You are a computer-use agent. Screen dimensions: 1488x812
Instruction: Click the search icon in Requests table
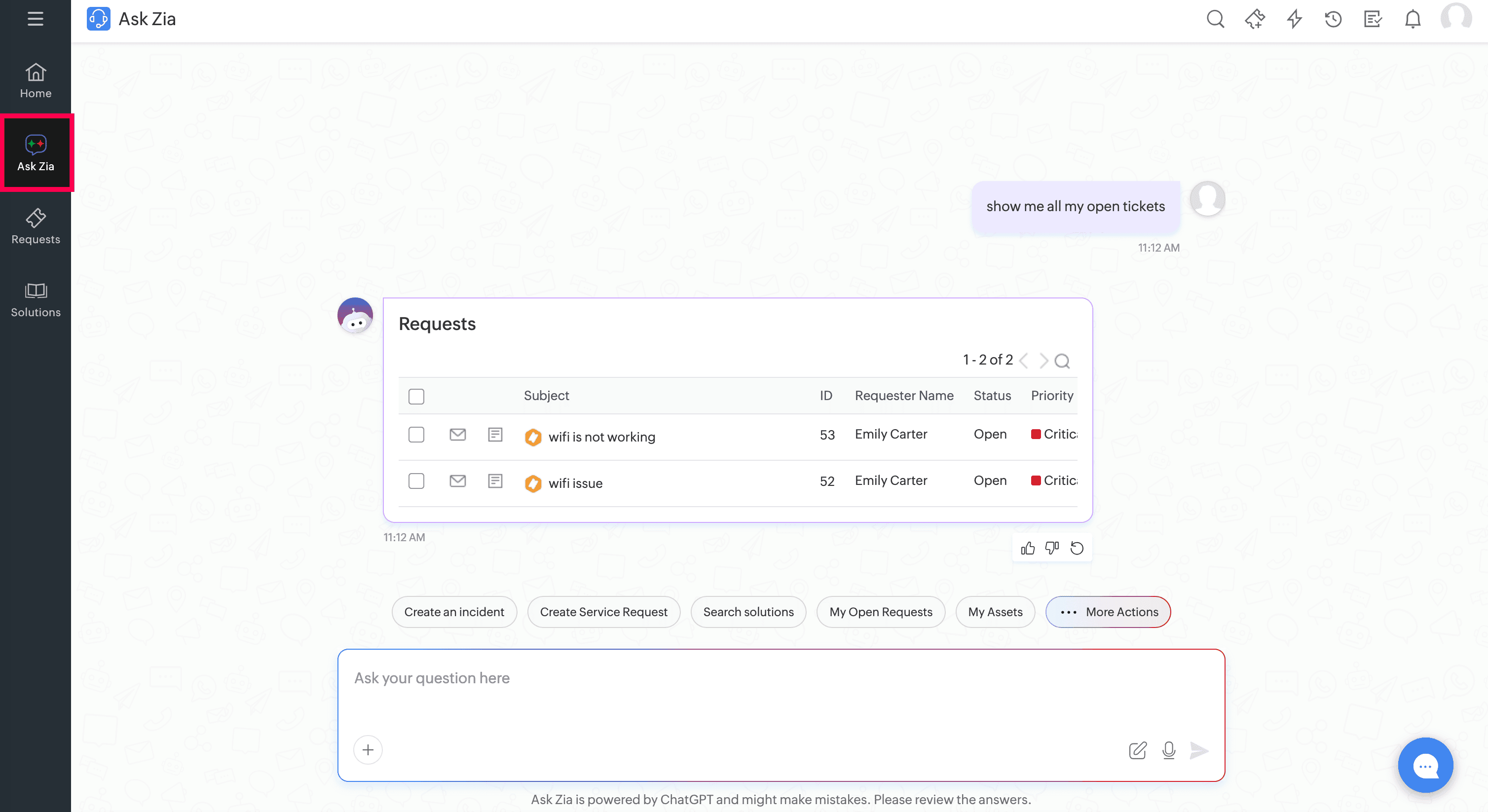pos(1062,361)
